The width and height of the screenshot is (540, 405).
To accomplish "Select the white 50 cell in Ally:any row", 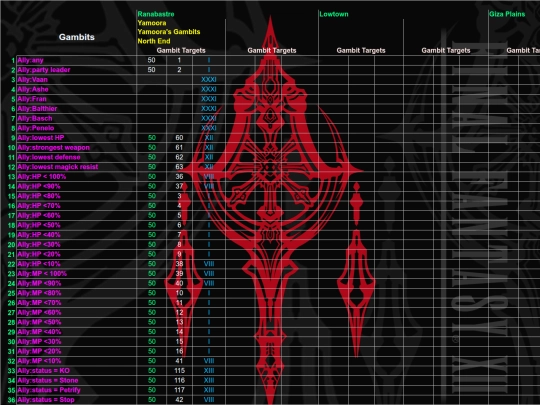I will pos(151,60).
